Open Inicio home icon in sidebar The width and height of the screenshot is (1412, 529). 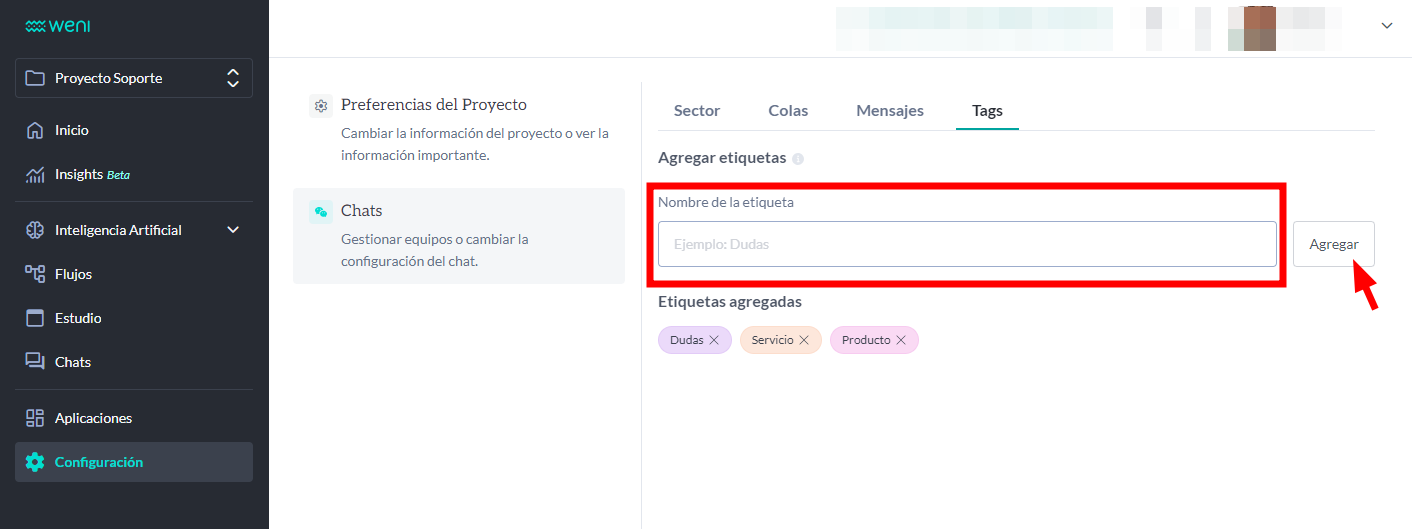pos(35,130)
